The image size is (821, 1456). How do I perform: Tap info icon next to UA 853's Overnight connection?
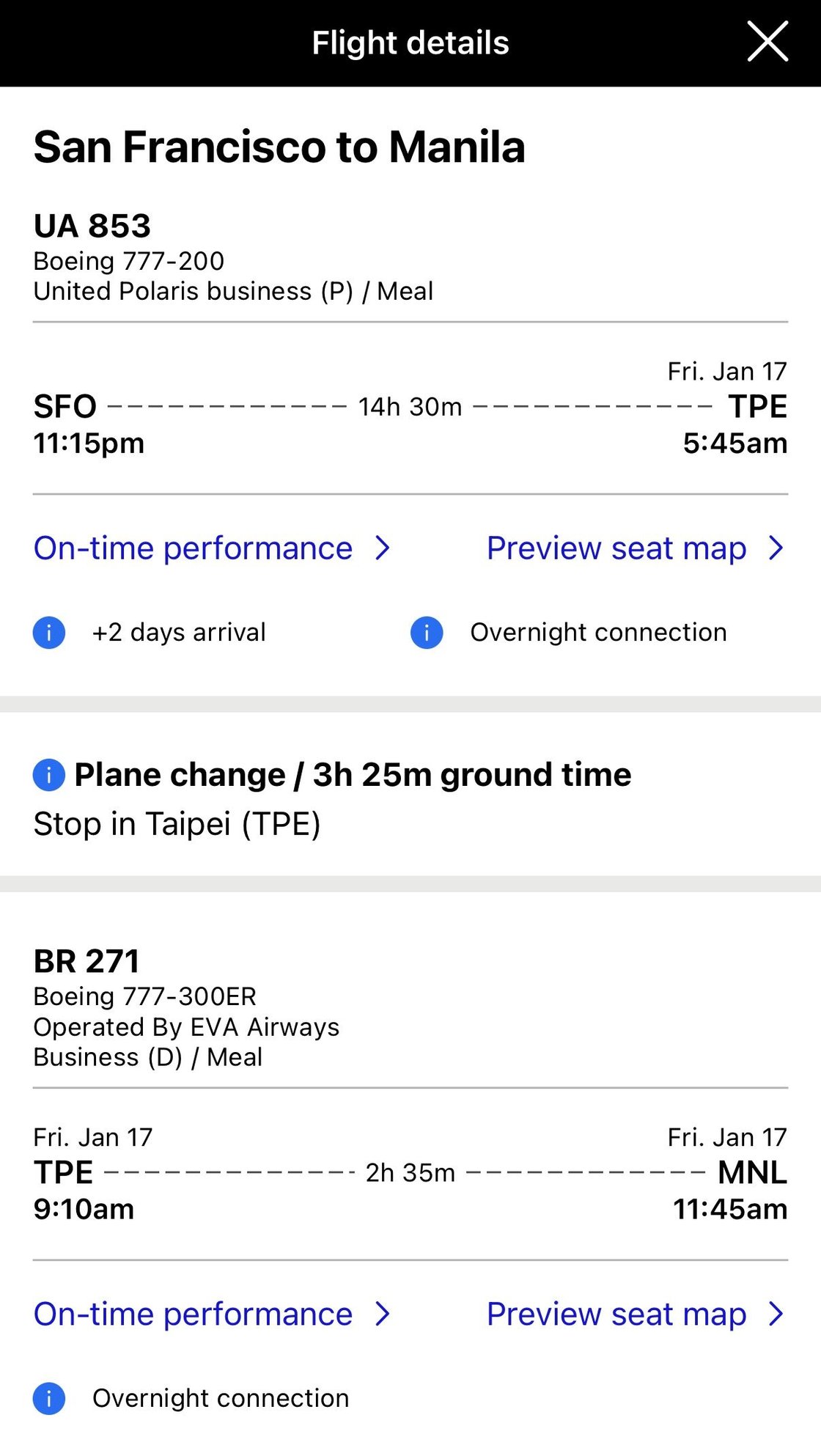pyautogui.click(x=427, y=633)
